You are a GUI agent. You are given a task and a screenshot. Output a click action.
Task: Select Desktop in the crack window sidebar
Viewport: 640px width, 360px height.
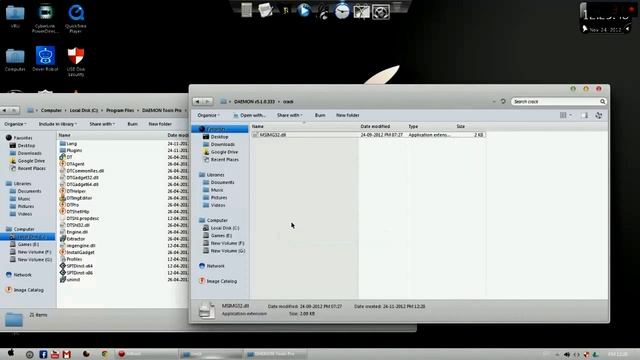pos(216,137)
